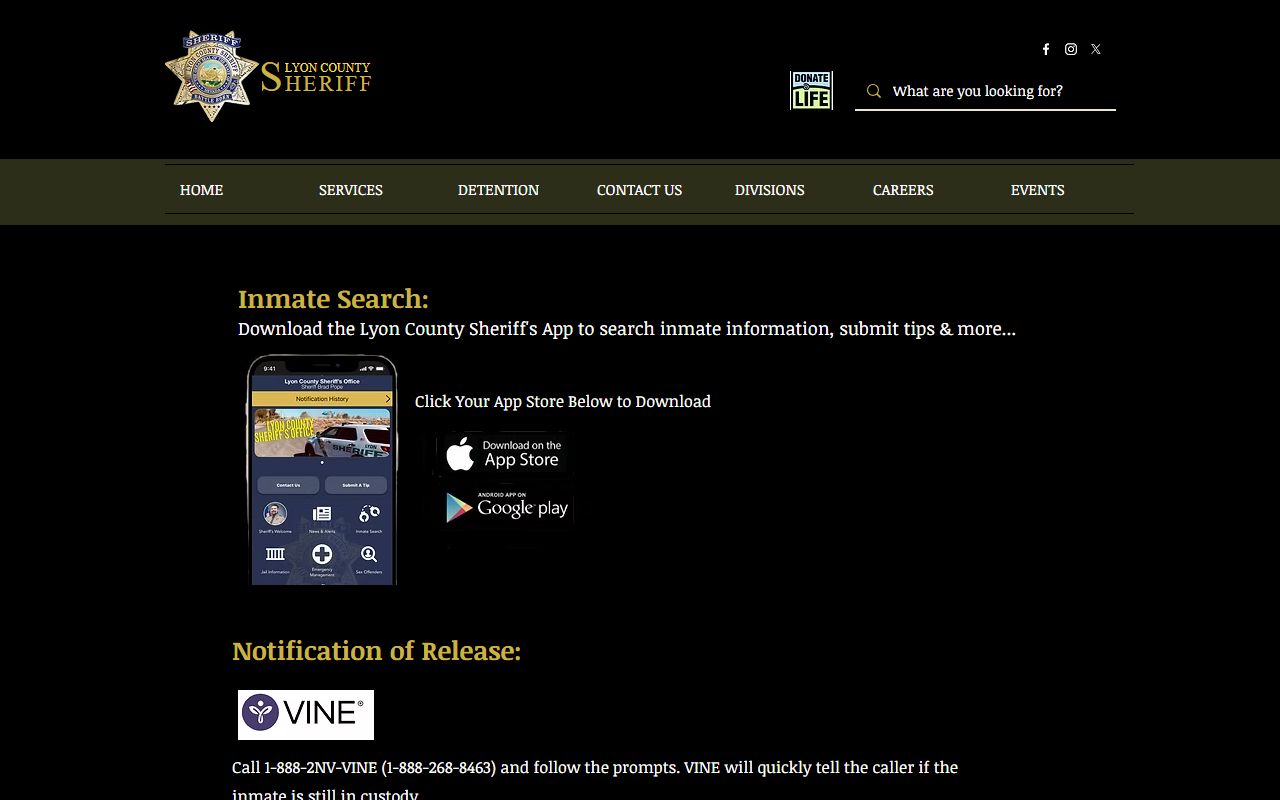The width and height of the screenshot is (1280, 800).
Task: Focus the 'What are you looking for?' search field
Action: 985,91
